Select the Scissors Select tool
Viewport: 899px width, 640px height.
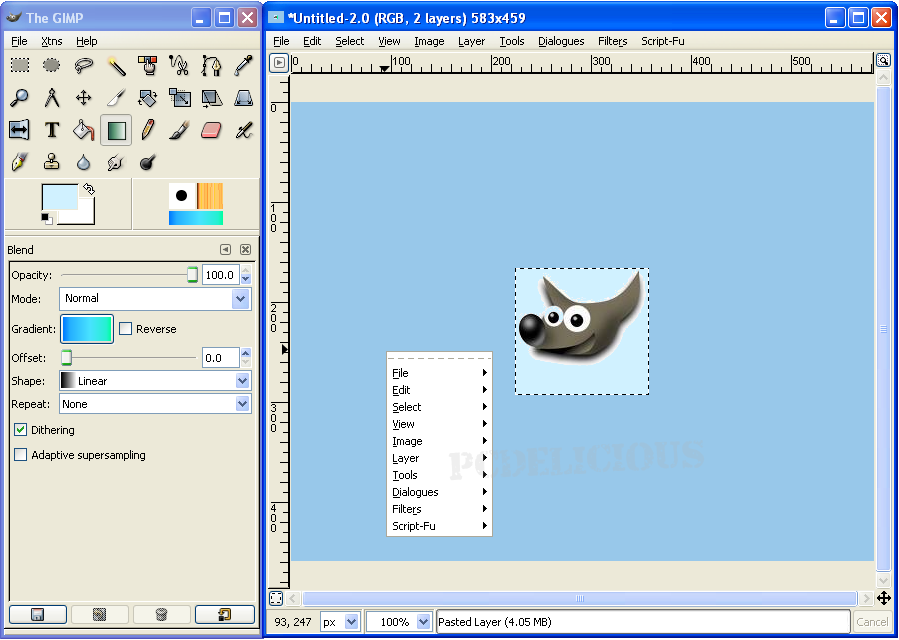click(x=179, y=65)
